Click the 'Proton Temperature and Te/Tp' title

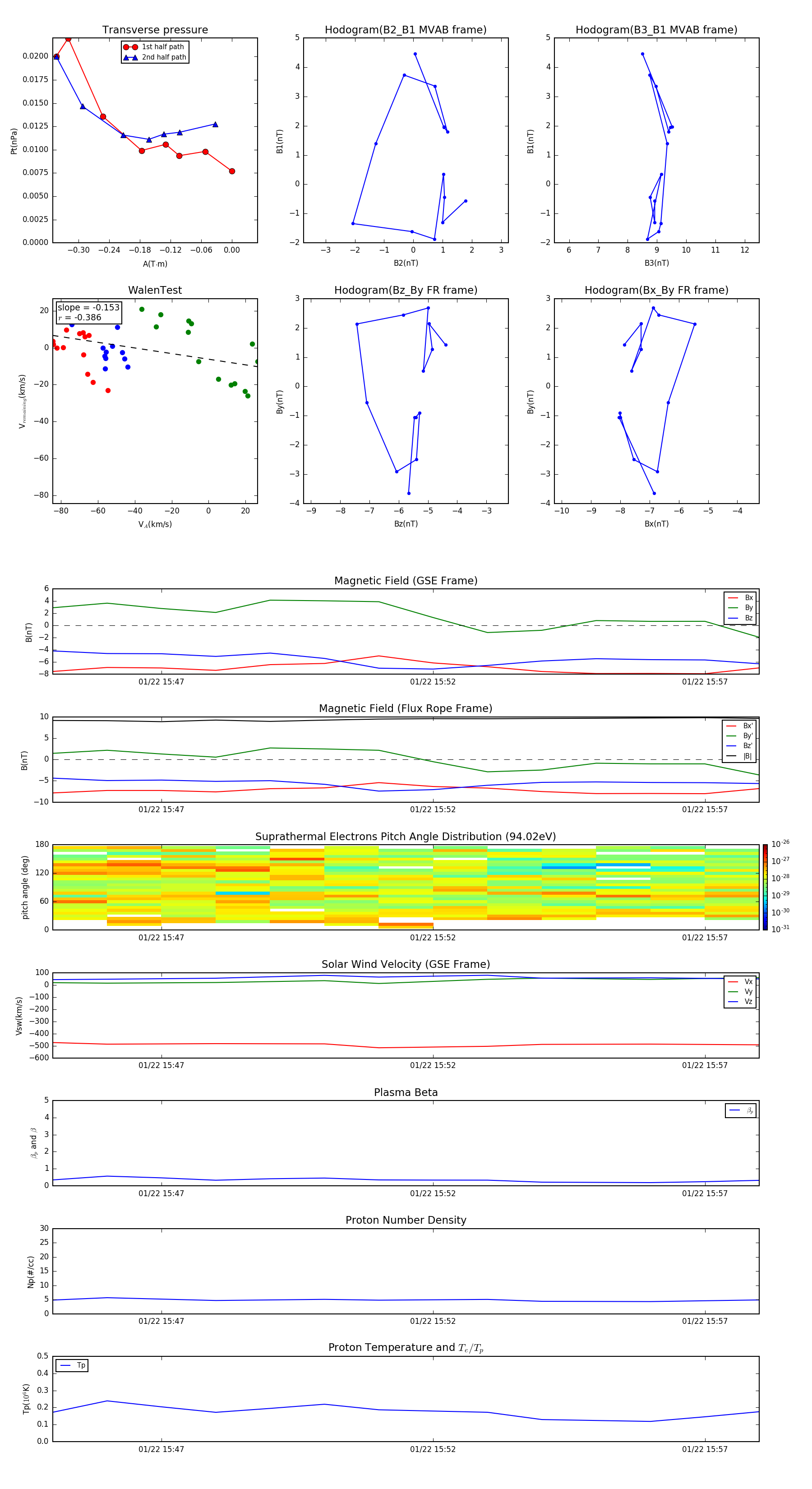point(406,1348)
